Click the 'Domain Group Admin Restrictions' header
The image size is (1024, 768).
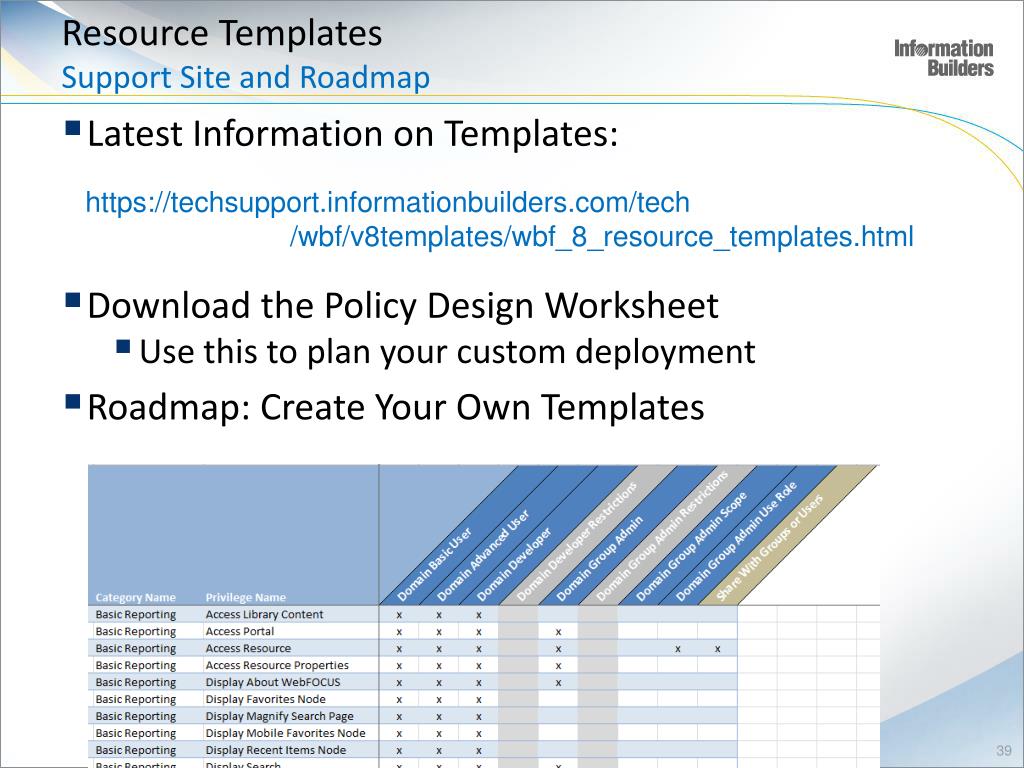(662, 536)
